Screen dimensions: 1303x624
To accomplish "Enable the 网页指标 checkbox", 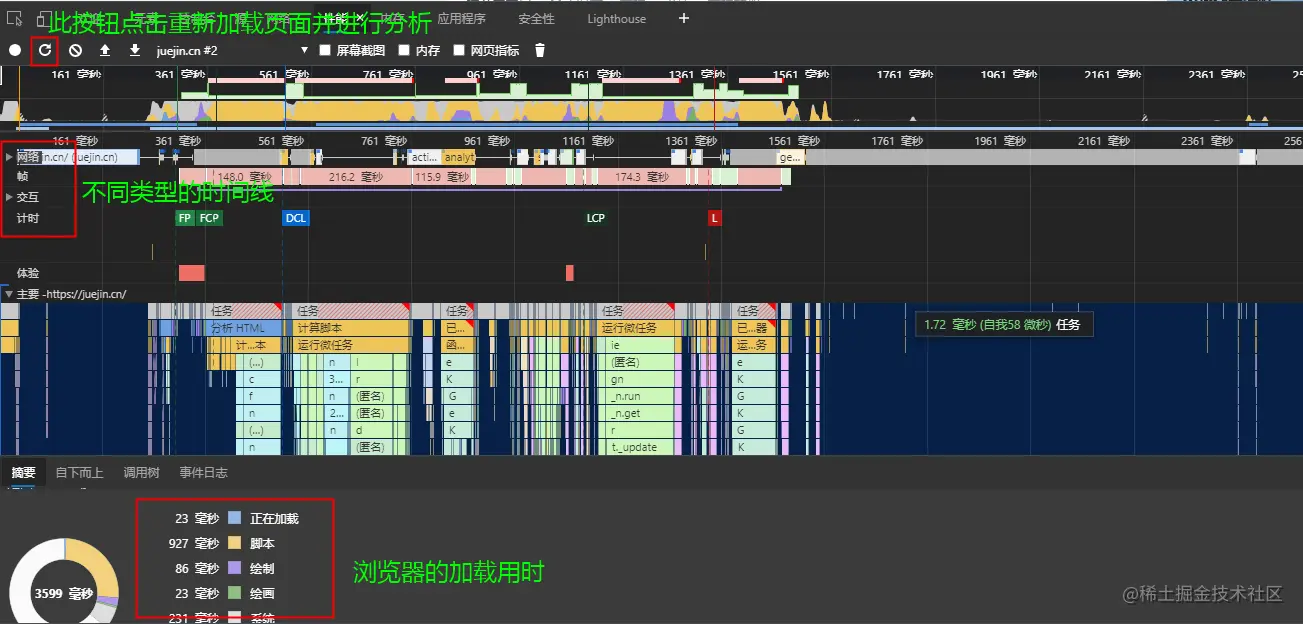I will click(x=459, y=50).
